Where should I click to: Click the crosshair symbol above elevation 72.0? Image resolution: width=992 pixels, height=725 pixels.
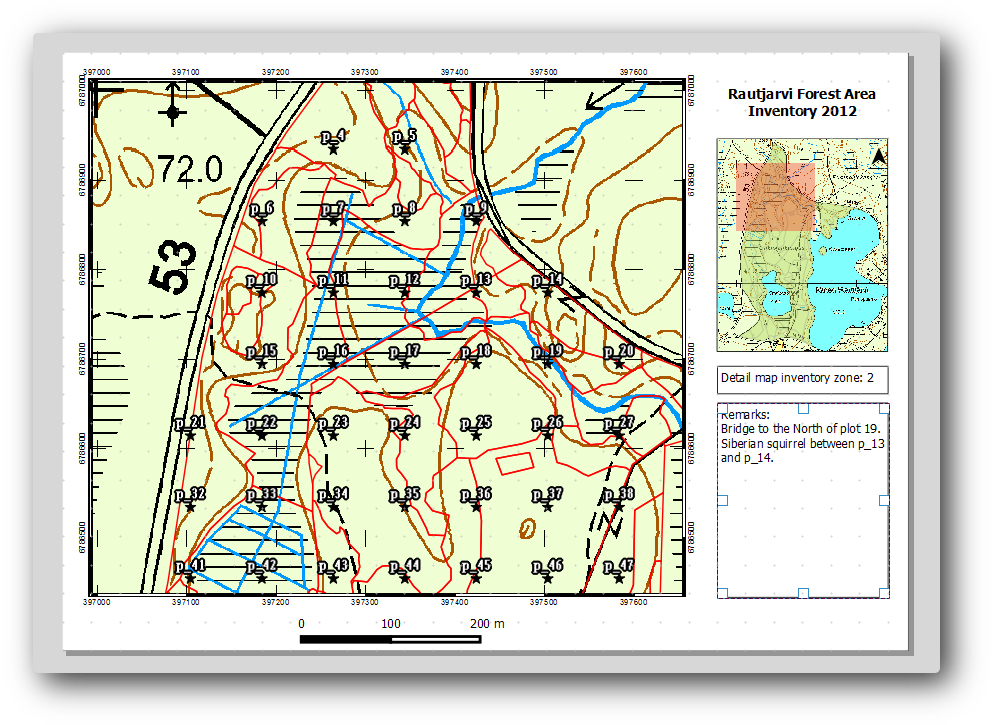point(173,112)
